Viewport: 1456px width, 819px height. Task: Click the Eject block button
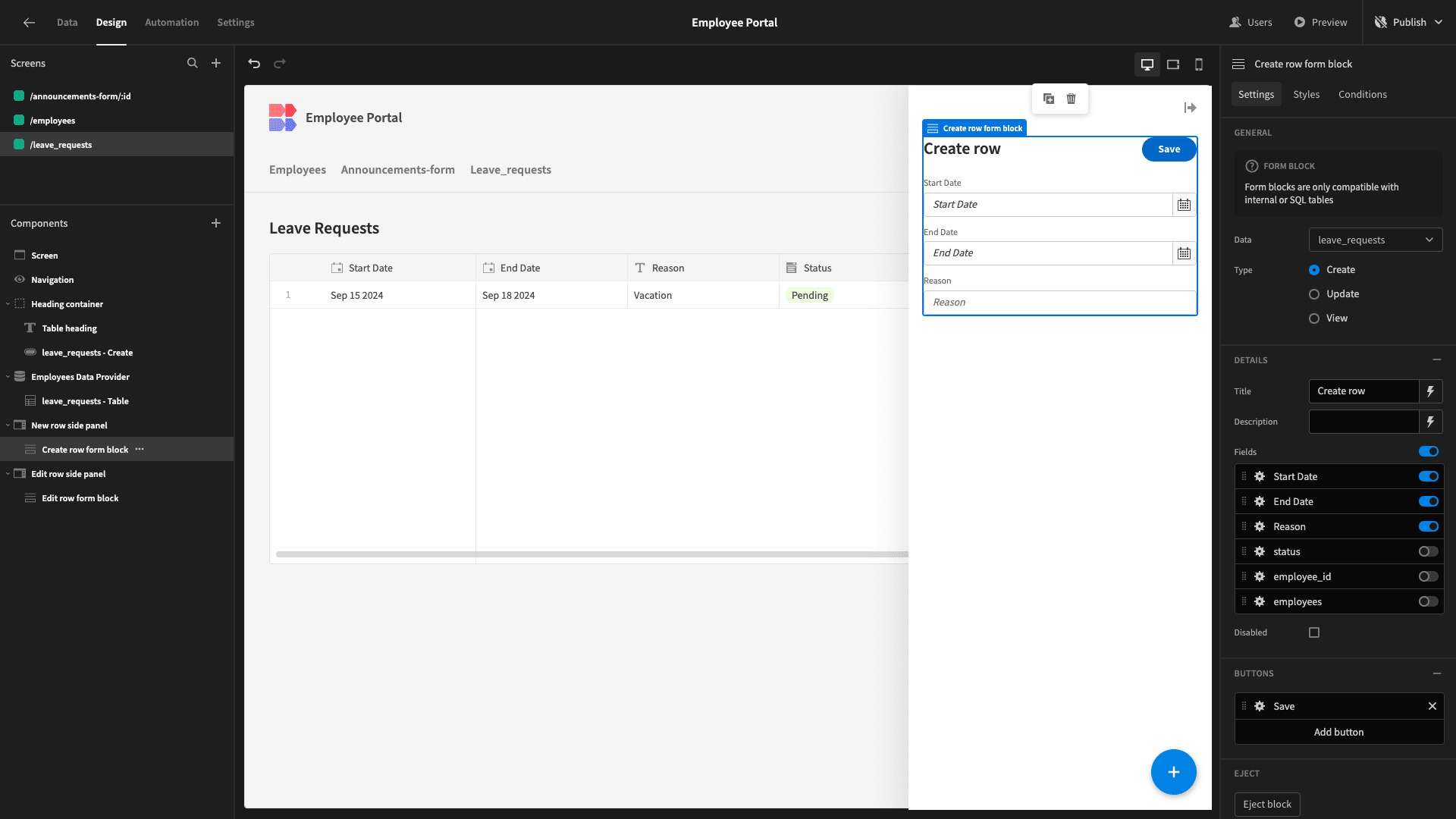click(1266, 805)
